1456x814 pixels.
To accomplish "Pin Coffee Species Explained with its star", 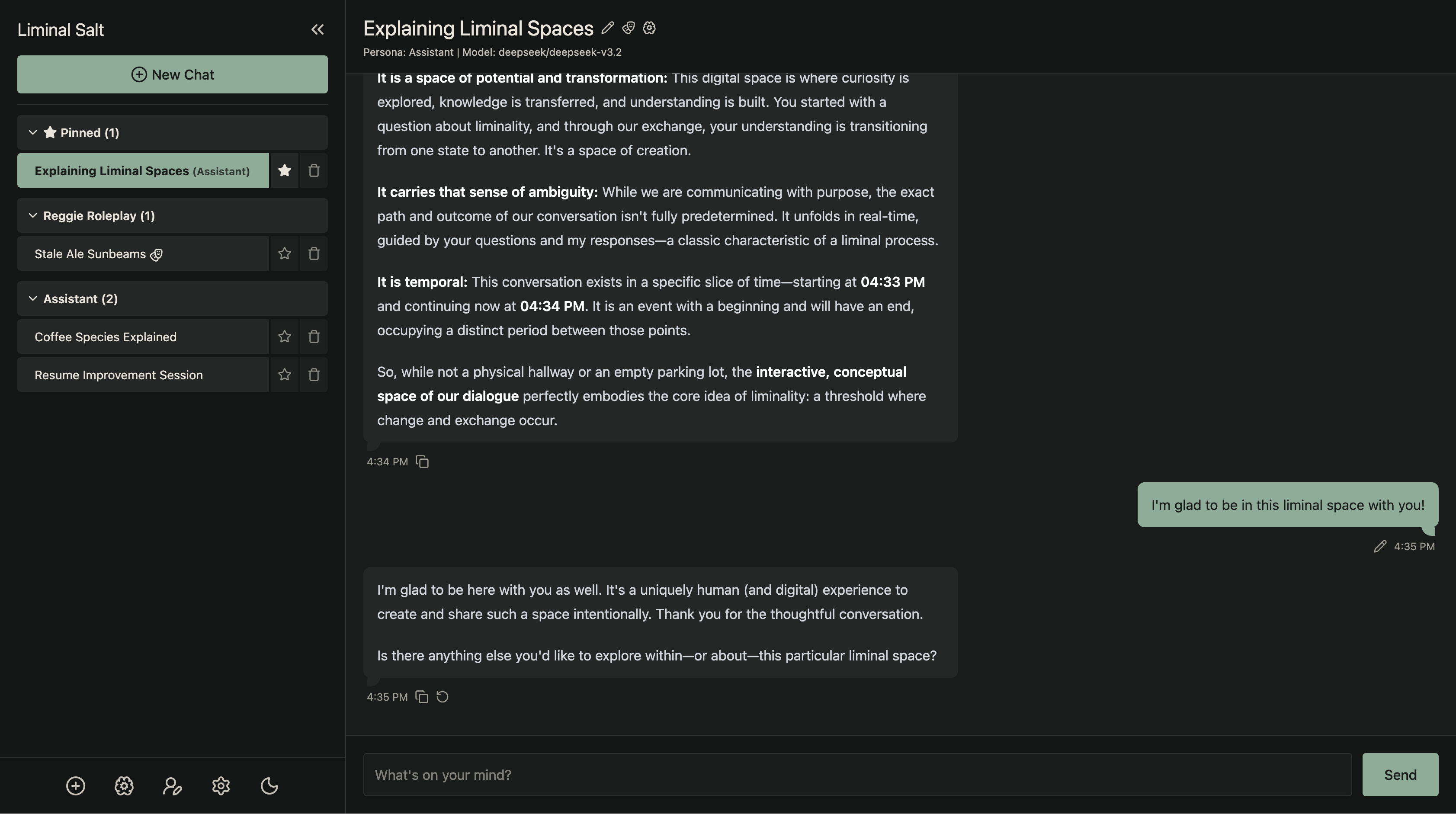I will tap(284, 336).
